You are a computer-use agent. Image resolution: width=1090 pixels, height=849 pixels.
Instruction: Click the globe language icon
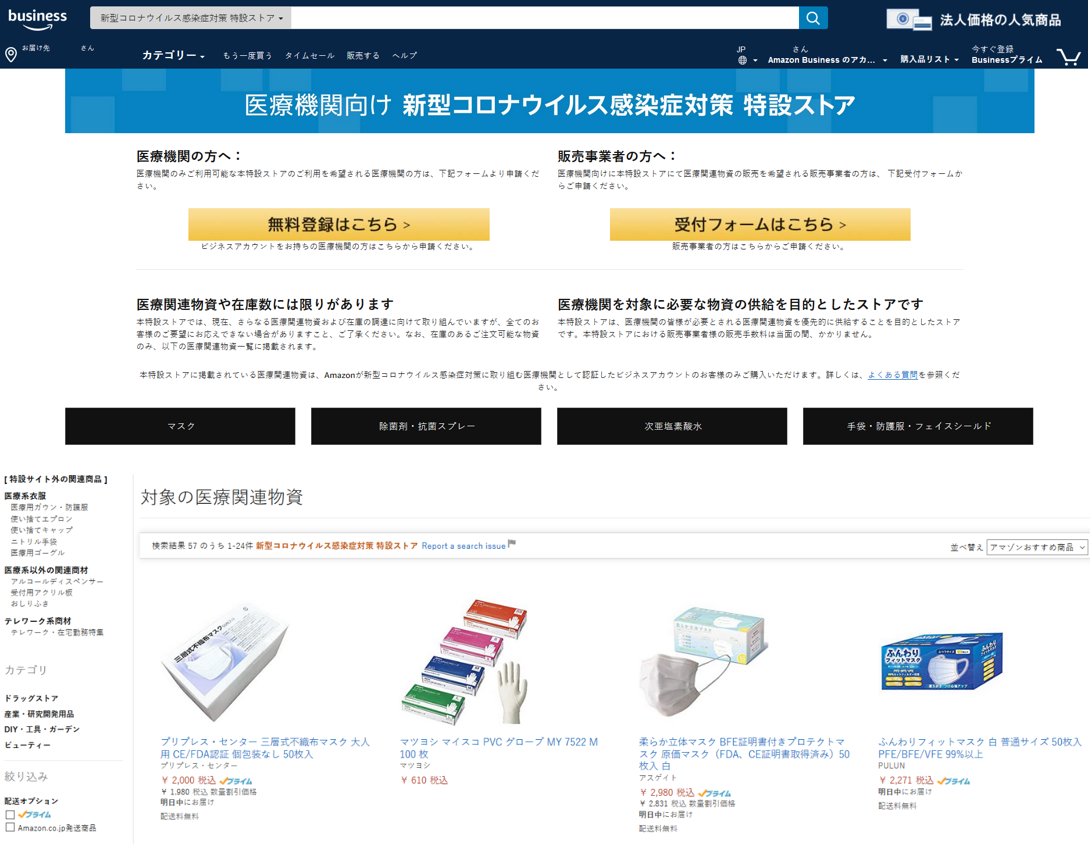pos(742,60)
